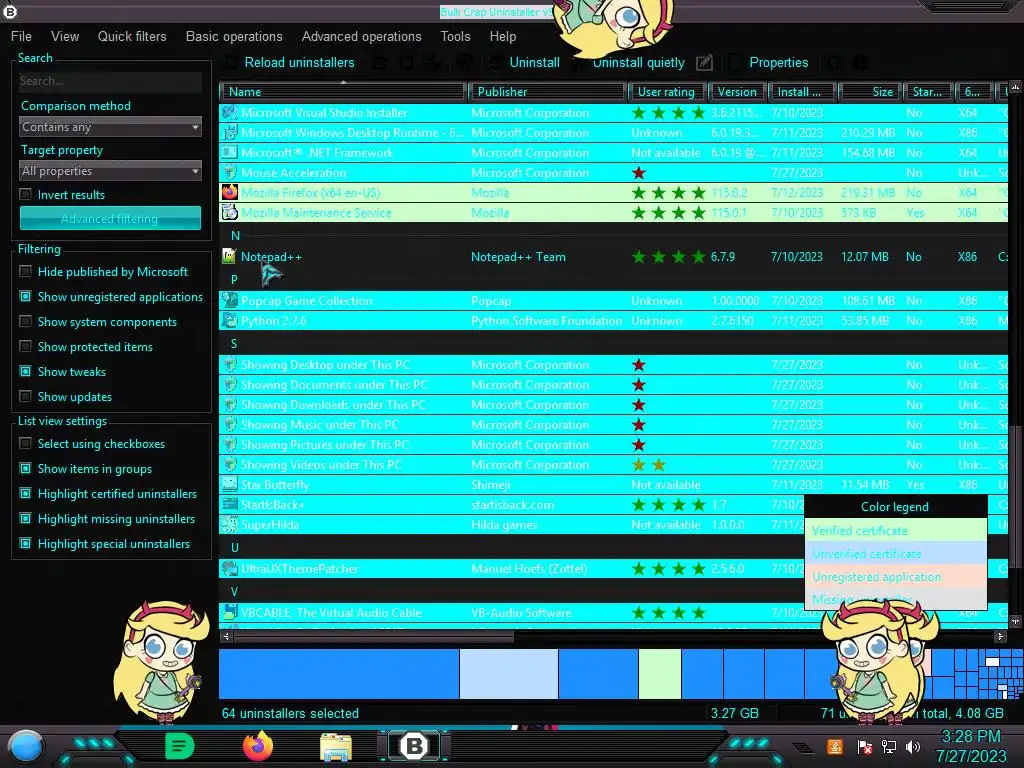This screenshot has width=1024, height=768.
Task: Open the Start orb on the taskbar
Action: point(26,746)
